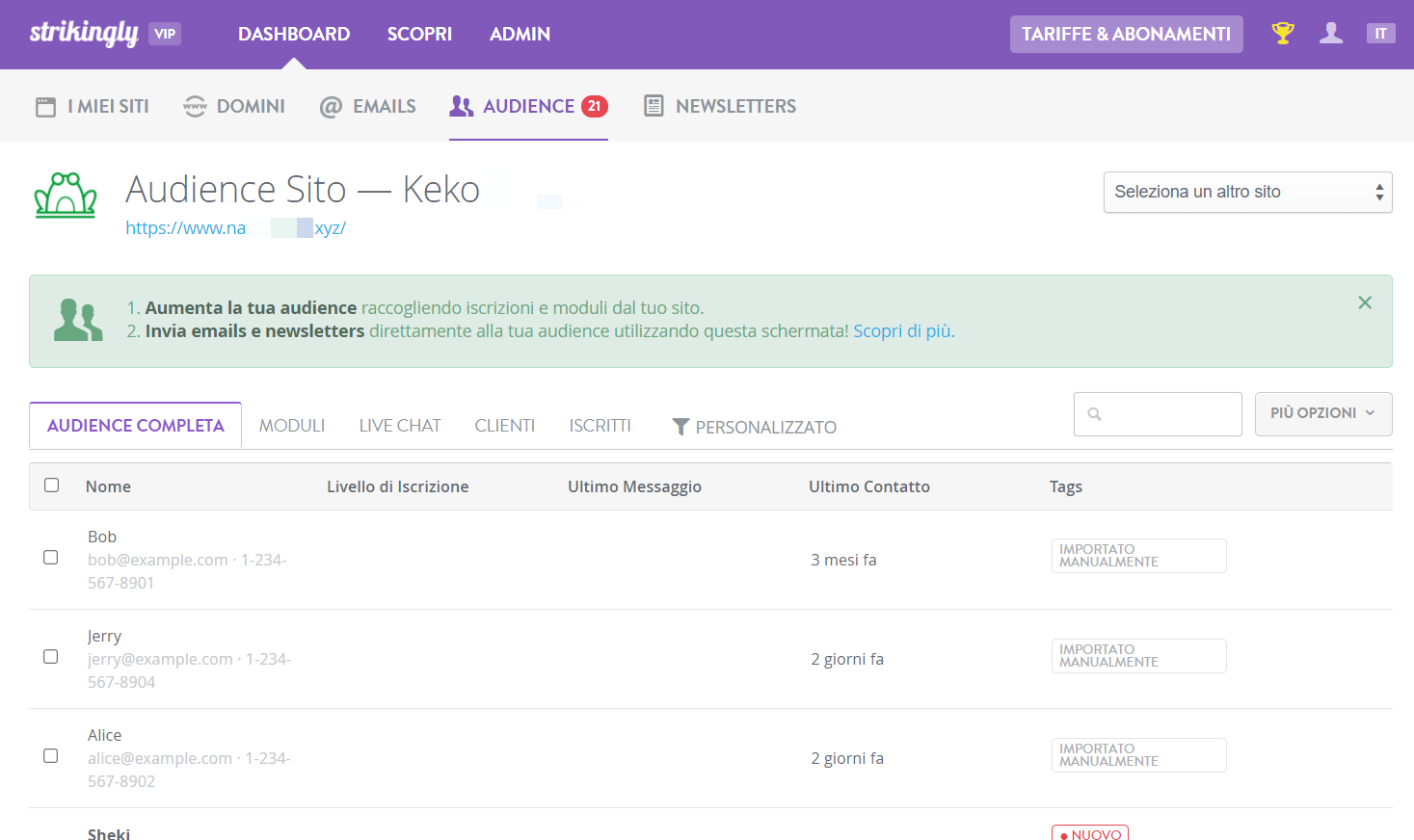Click the Domini www globe icon
1414x840 pixels.
tap(195, 107)
